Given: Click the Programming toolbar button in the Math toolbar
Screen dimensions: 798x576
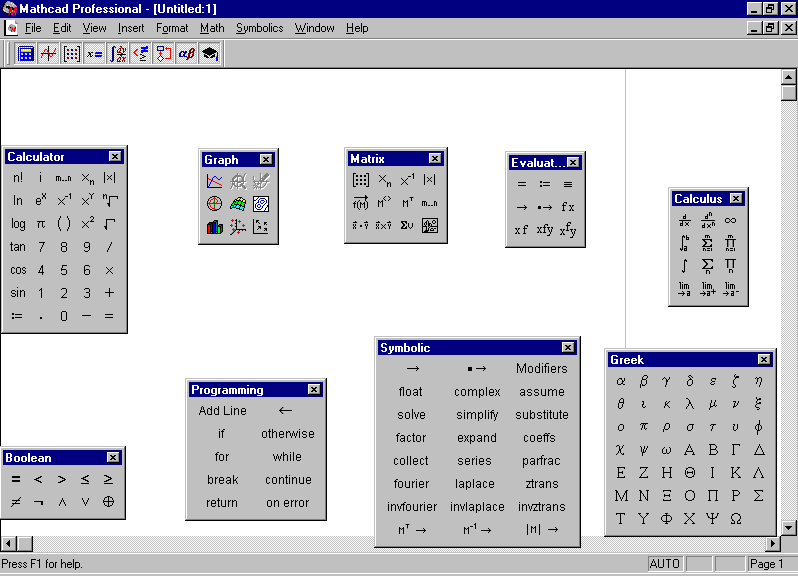Looking at the screenshot, I should point(163,53).
